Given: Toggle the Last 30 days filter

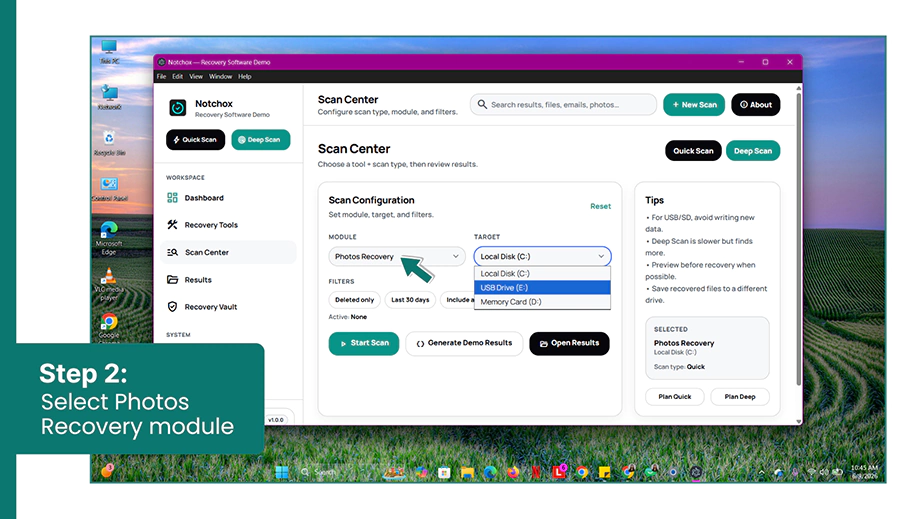Looking at the screenshot, I should [x=410, y=300].
